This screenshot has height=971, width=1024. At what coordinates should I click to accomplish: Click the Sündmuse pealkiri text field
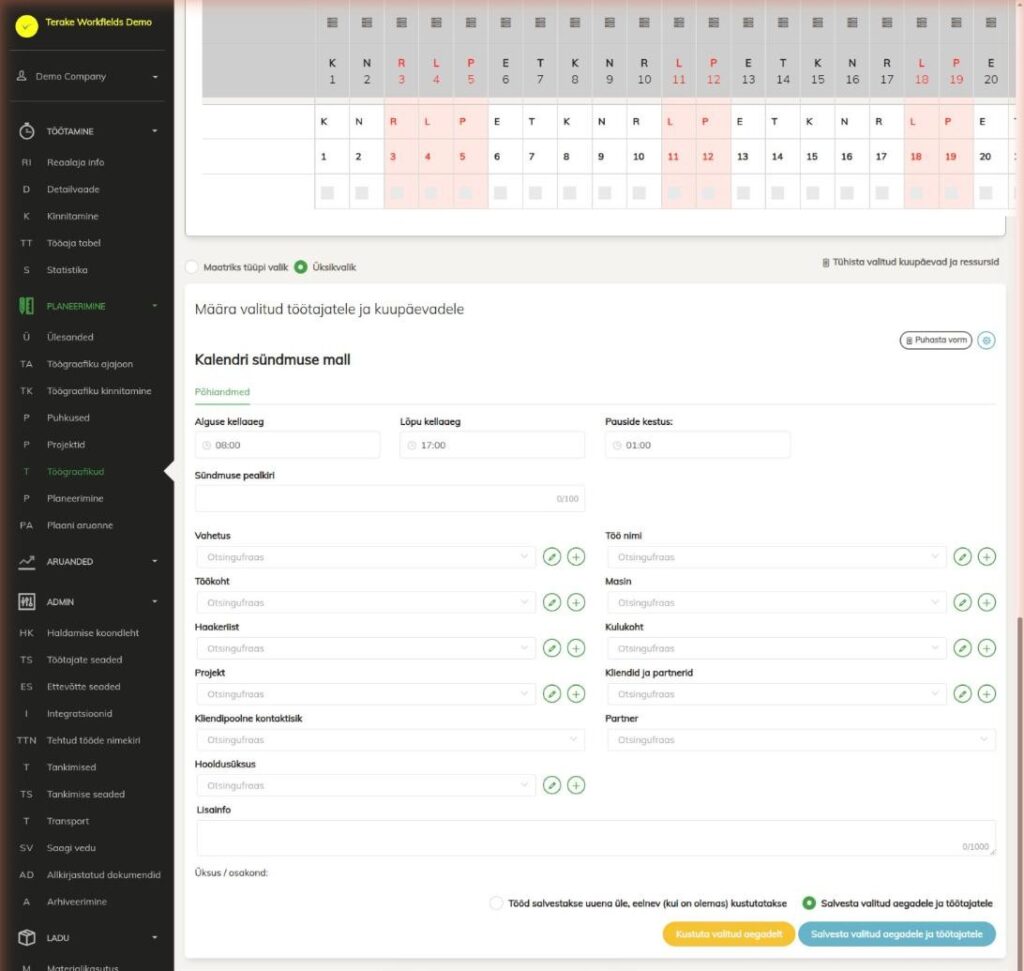pos(390,498)
